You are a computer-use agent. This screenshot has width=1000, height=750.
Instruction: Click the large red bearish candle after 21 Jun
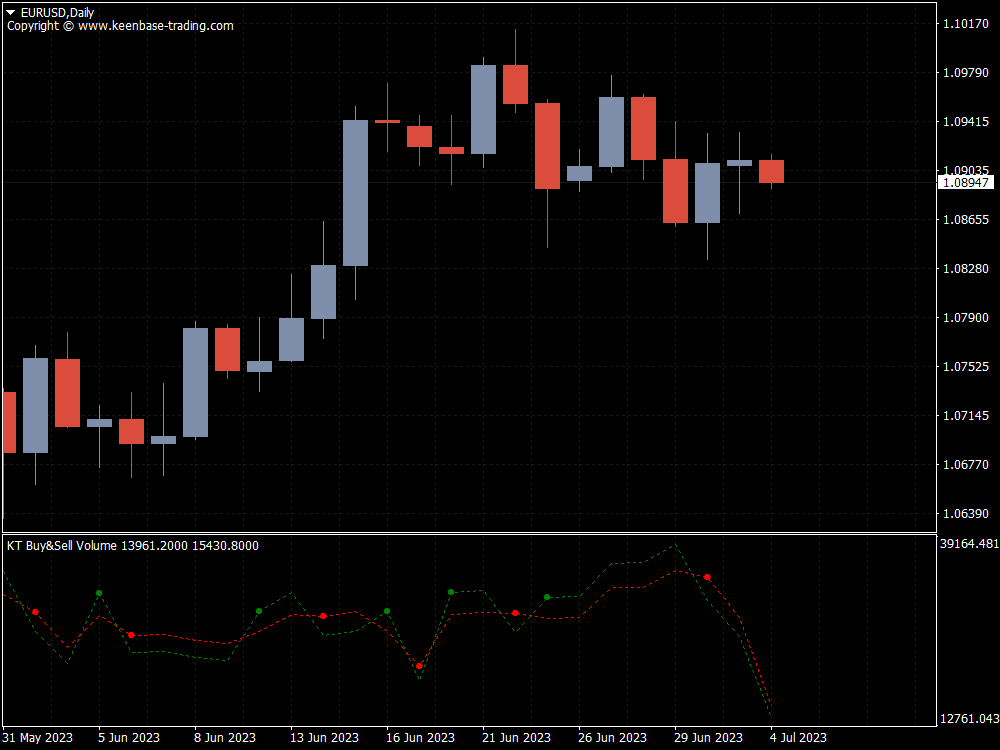(548, 145)
